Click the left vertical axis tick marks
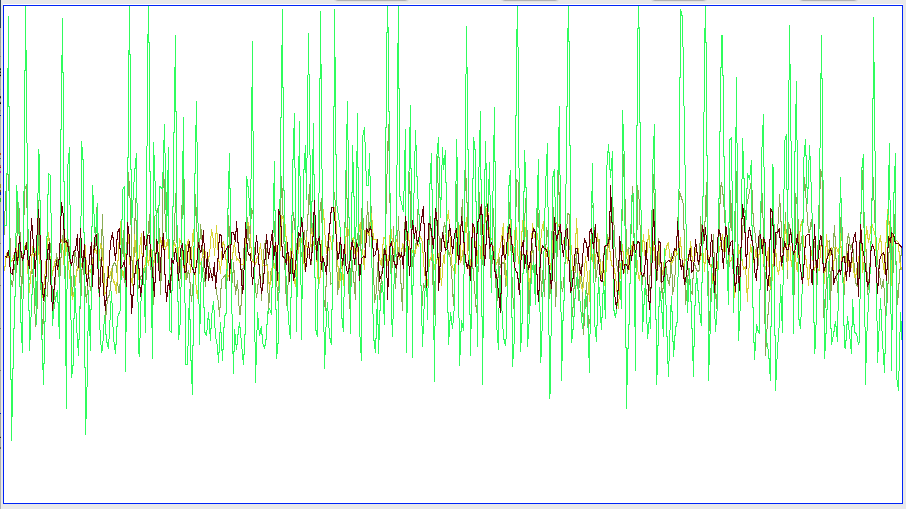This screenshot has height=509, width=906. tap(3, 250)
